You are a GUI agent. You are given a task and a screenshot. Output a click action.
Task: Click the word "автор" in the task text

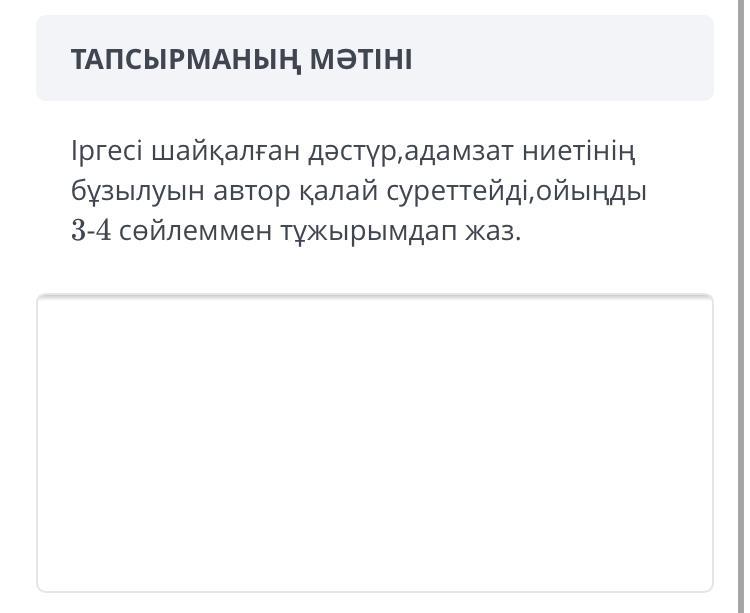pos(241,191)
